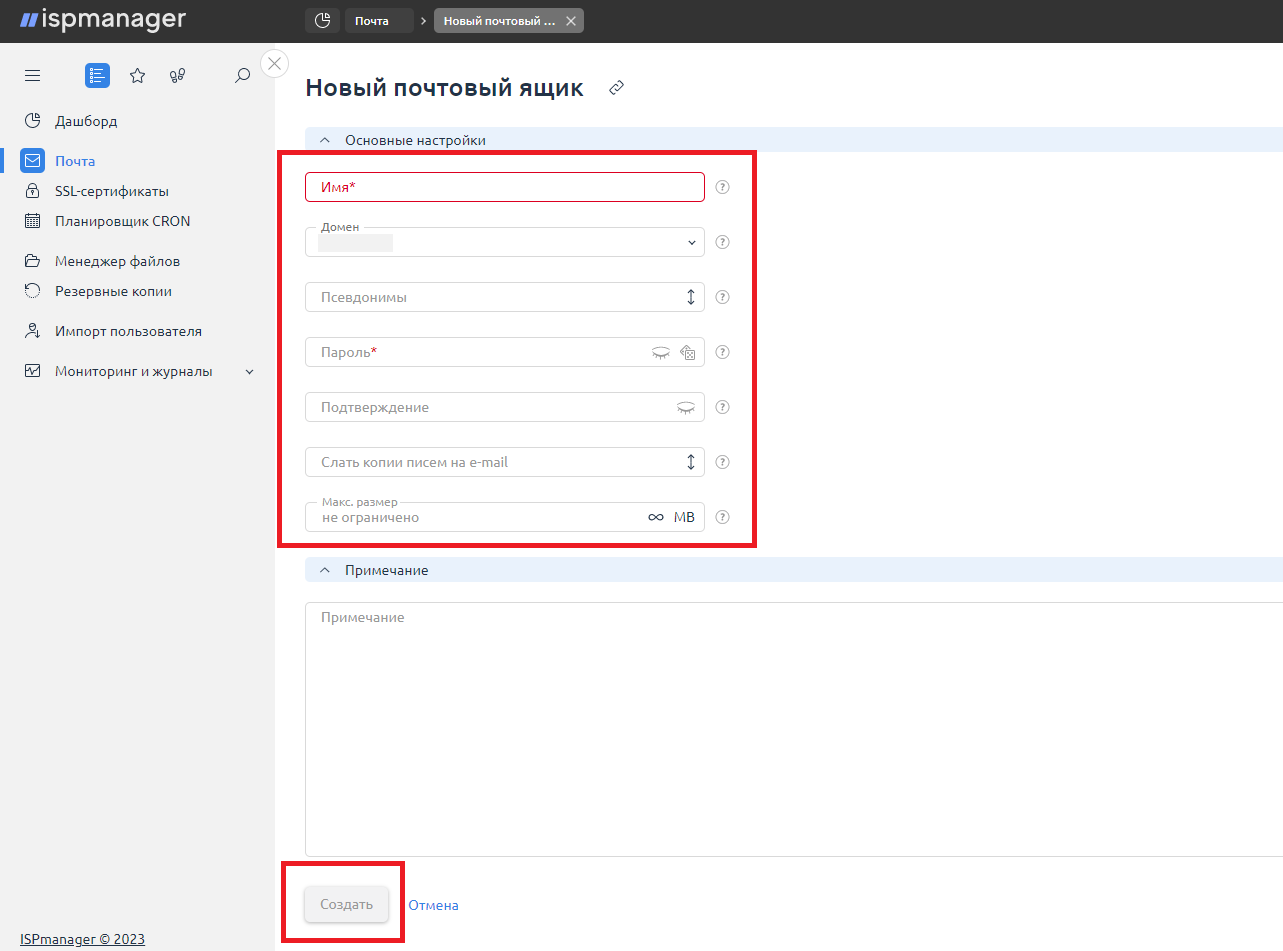Toggle password visibility in Пароль field

[x=661, y=352]
